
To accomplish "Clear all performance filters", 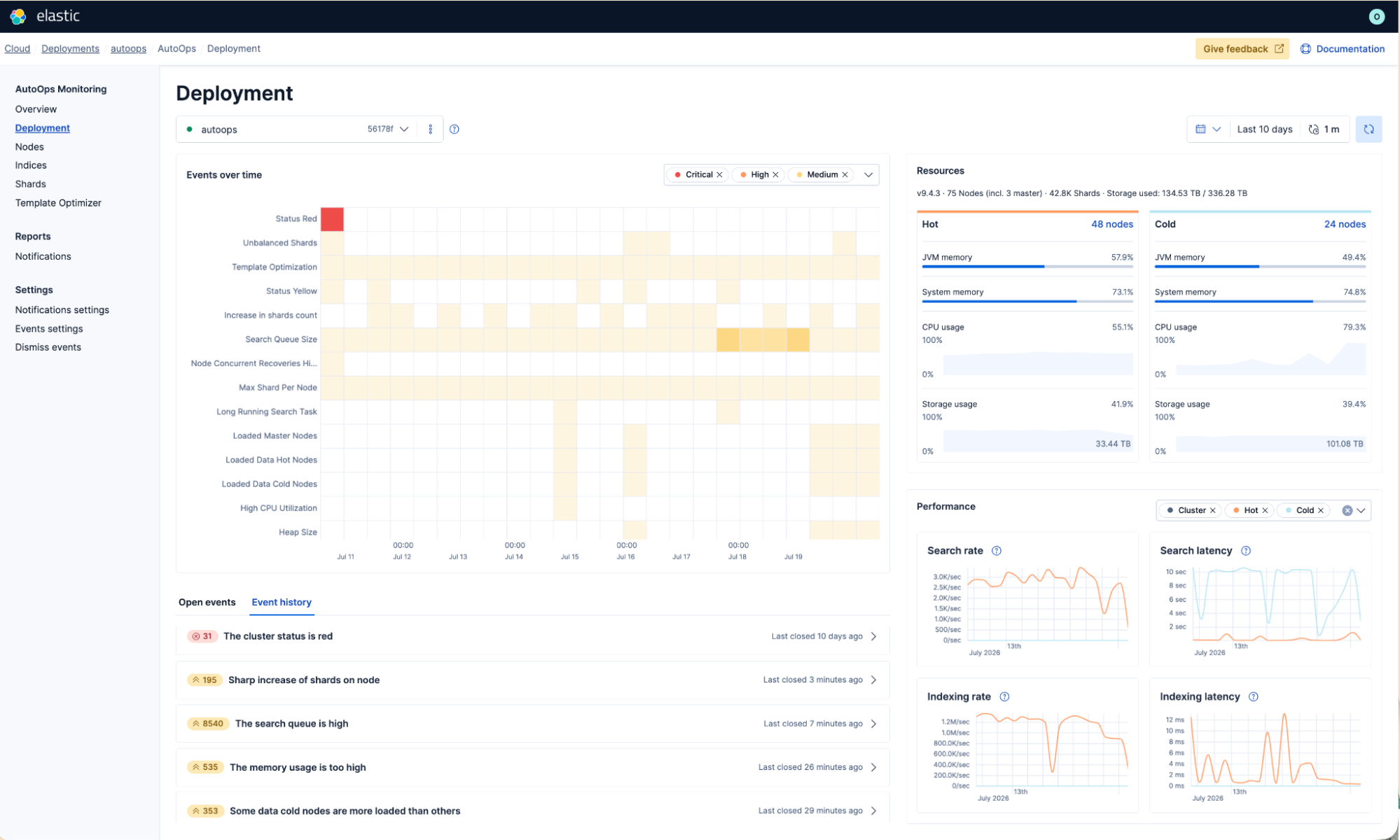I will pyautogui.click(x=1347, y=510).
